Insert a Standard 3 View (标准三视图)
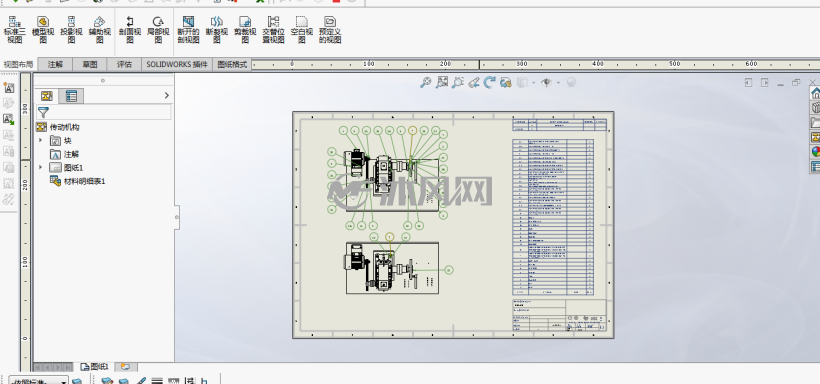Image resolution: width=820 pixels, height=384 pixels. pos(14,29)
